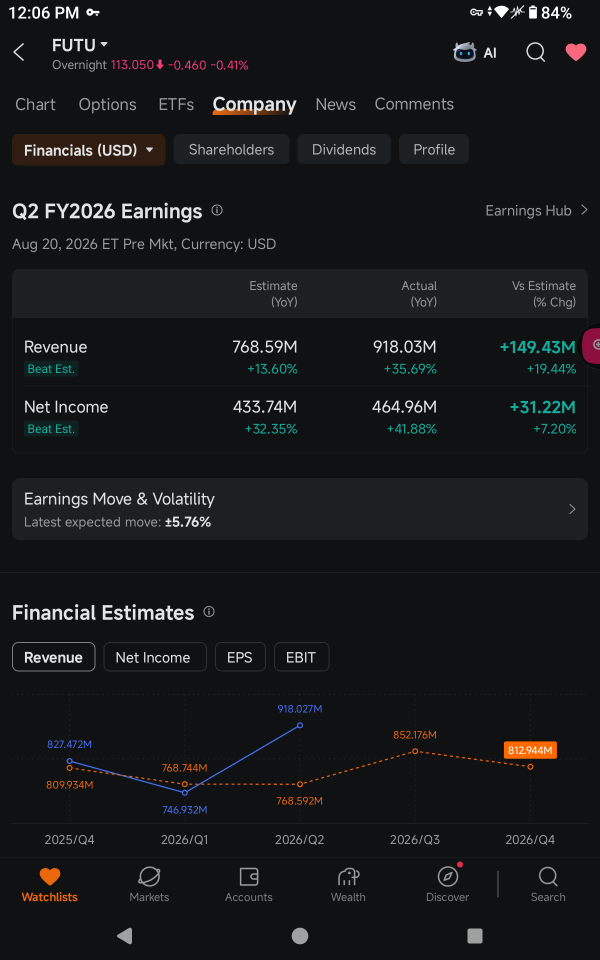Open Watchlists in bottom navigation
The height and width of the screenshot is (960, 600).
point(50,885)
